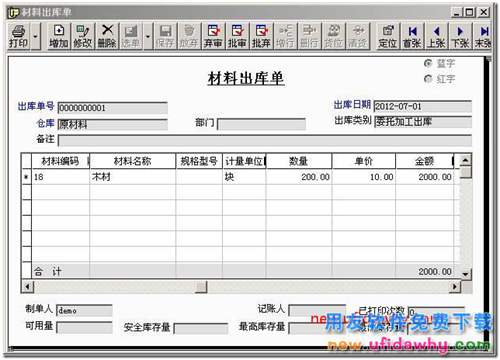Click the horizontal scrollbar right arrow

[454, 286]
